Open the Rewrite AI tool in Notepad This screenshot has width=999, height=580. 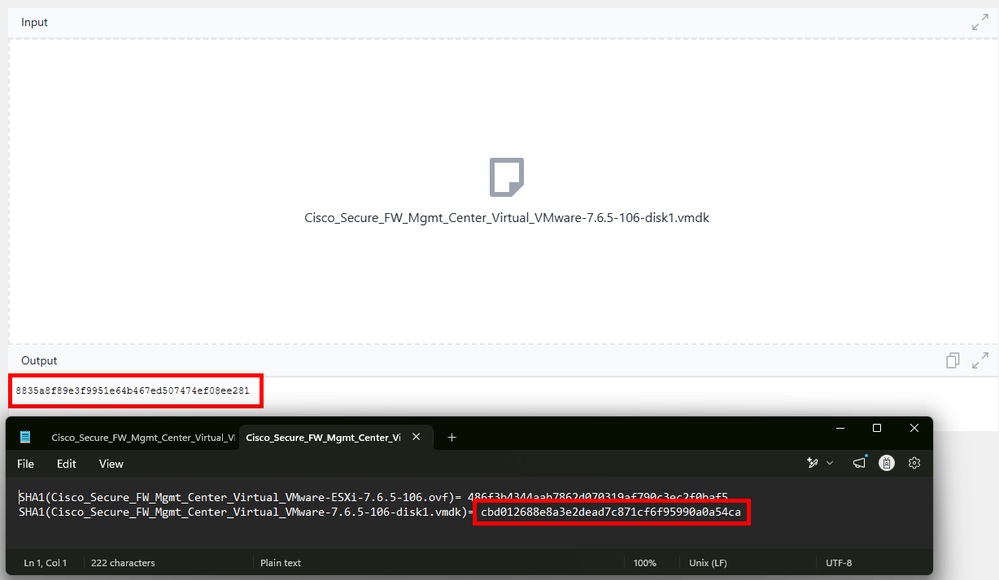[x=812, y=463]
